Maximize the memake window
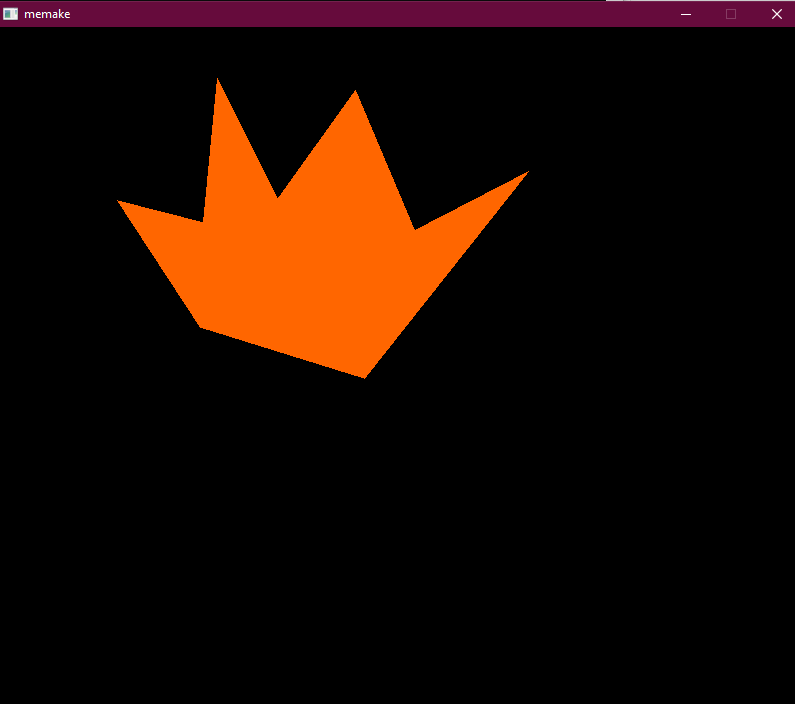Screen dimensions: 795x704 click(731, 14)
